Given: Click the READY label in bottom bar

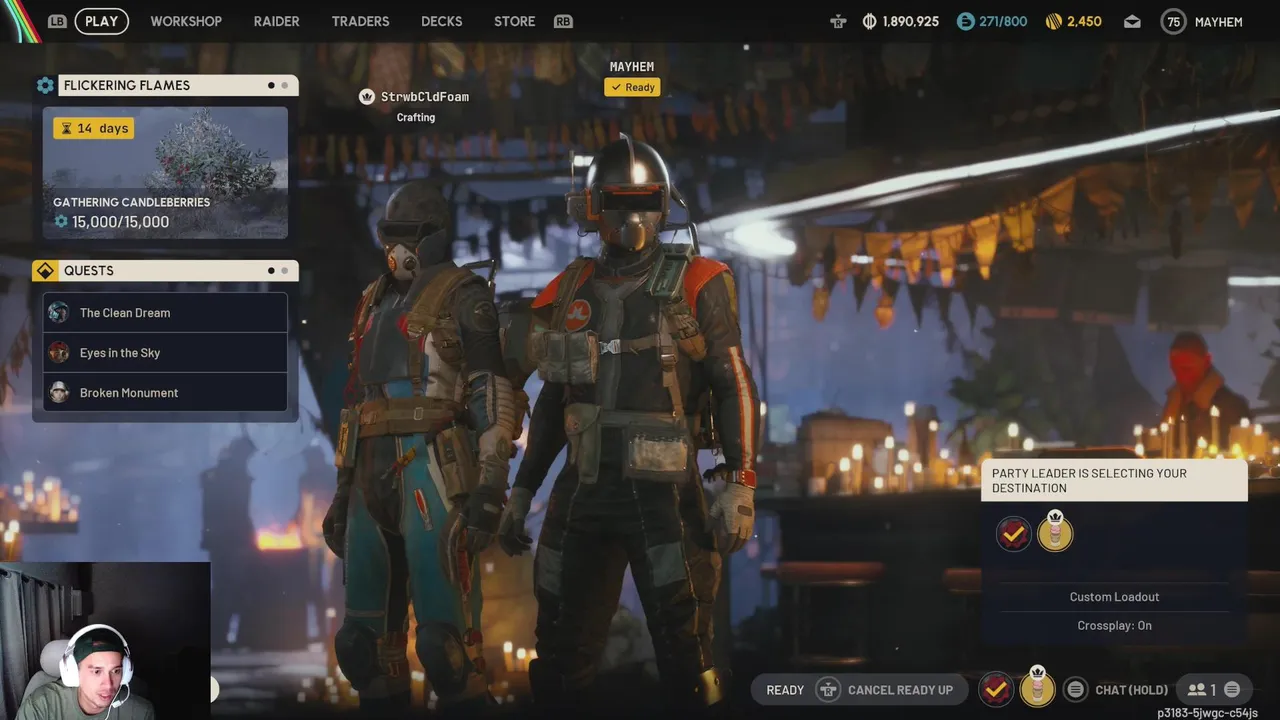Looking at the screenshot, I should pyautogui.click(x=785, y=690).
